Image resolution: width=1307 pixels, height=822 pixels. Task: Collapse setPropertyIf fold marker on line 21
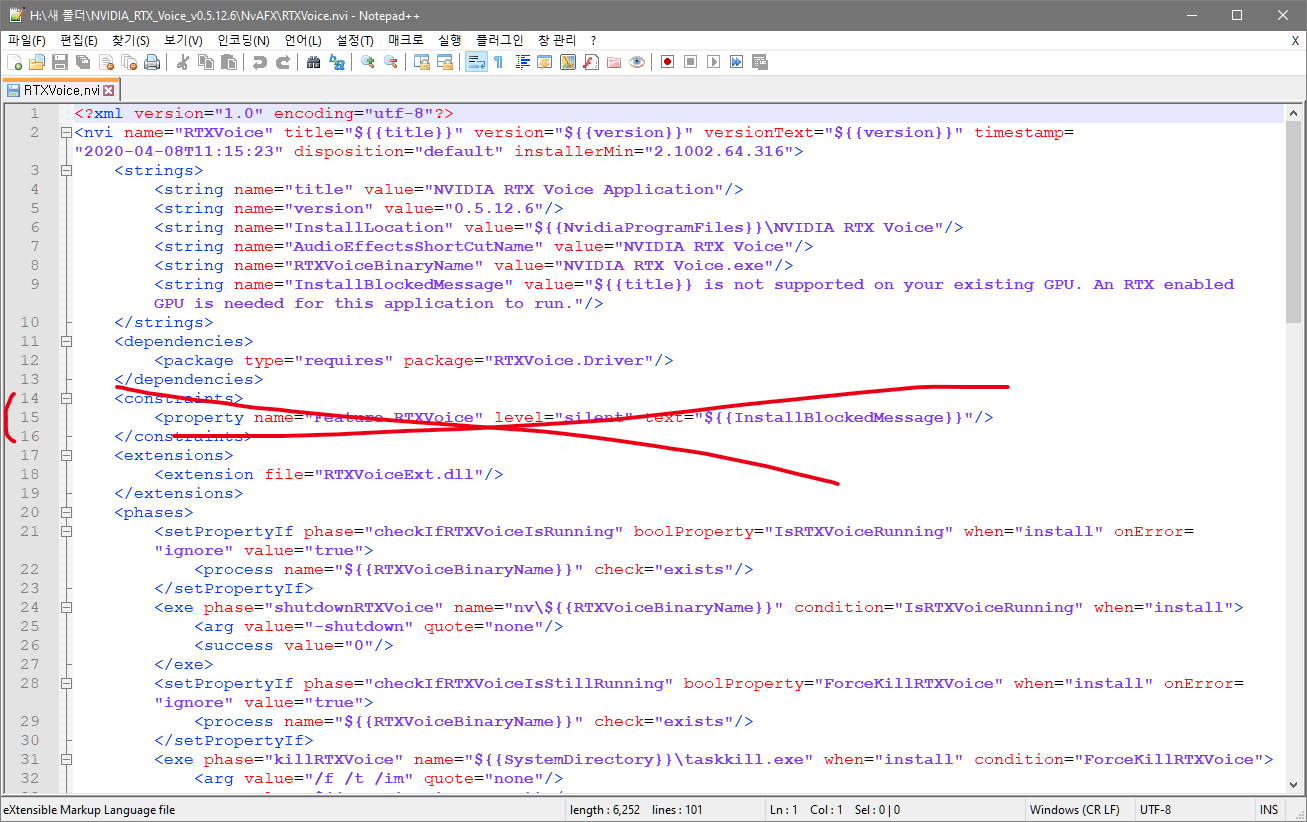click(66, 531)
